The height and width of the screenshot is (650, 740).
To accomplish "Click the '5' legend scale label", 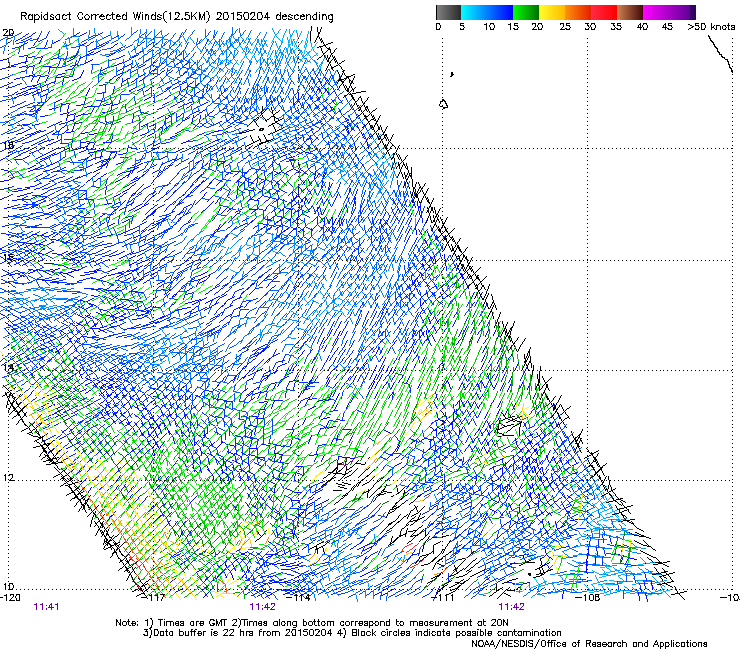I will pos(462,27).
